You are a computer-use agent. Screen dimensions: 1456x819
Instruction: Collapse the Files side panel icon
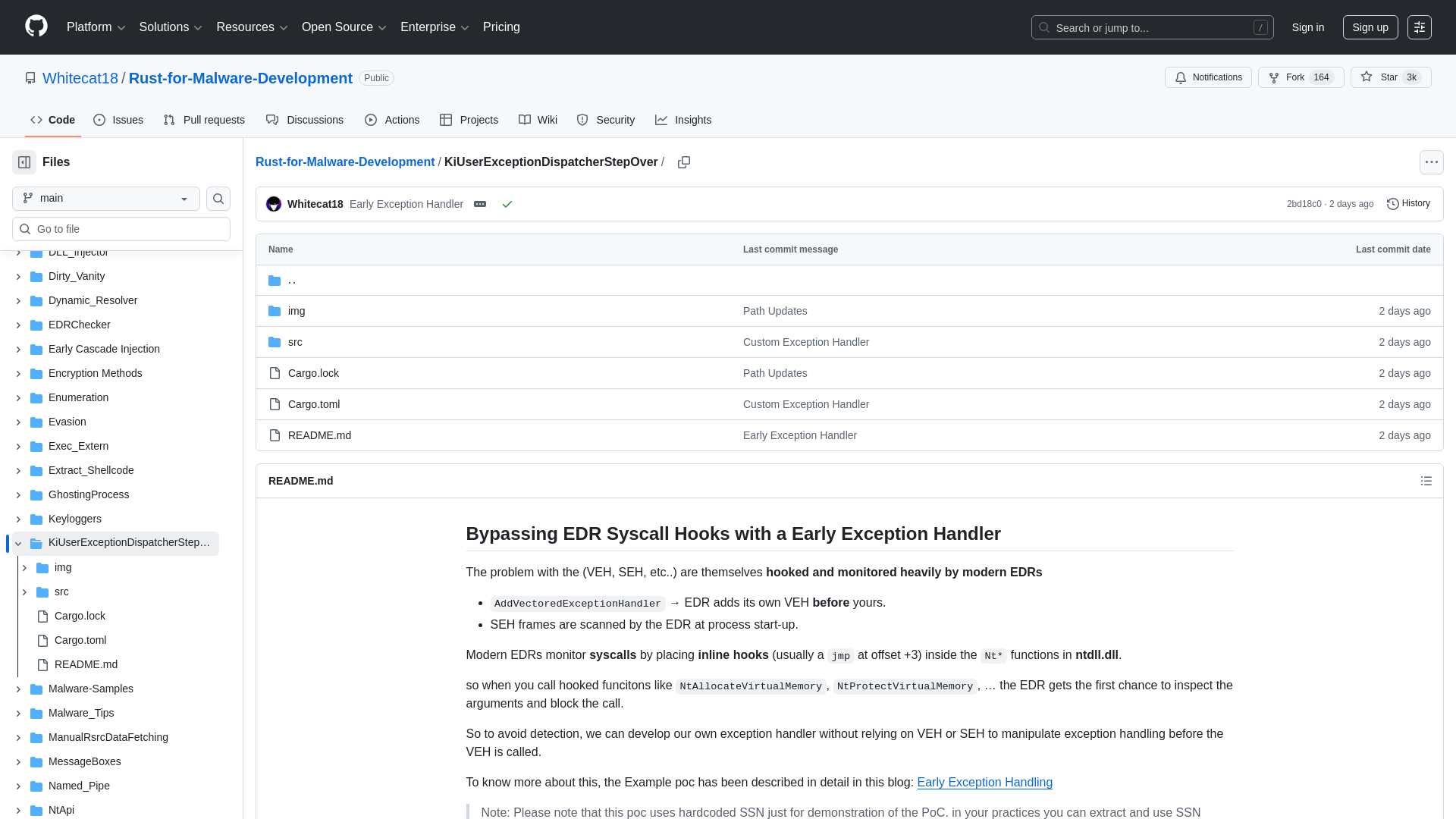24,162
